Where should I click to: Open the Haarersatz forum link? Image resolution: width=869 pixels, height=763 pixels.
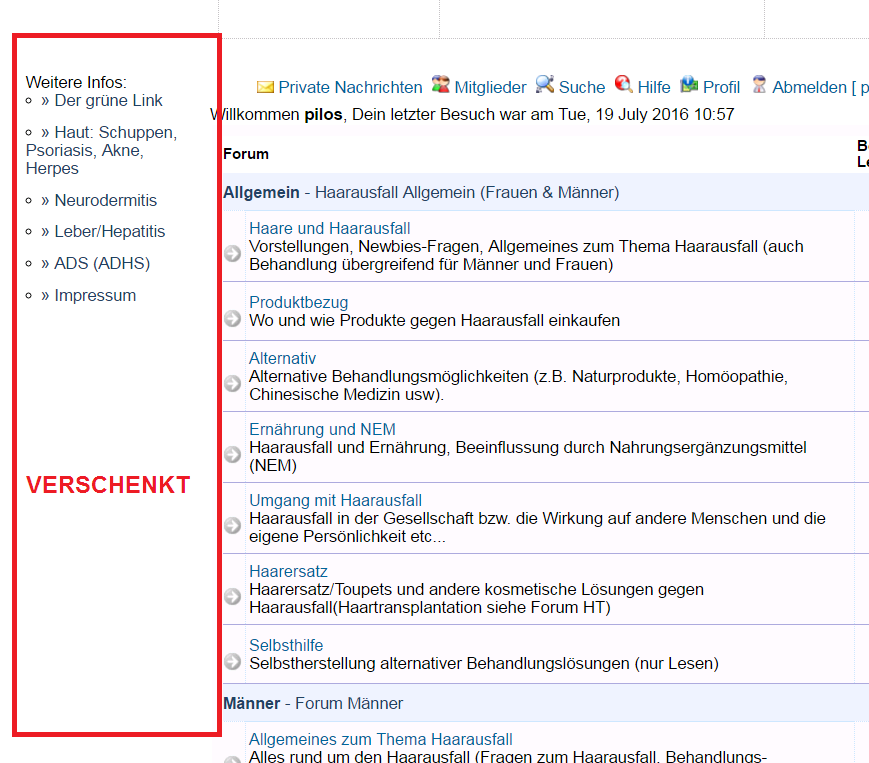(288, 571)
